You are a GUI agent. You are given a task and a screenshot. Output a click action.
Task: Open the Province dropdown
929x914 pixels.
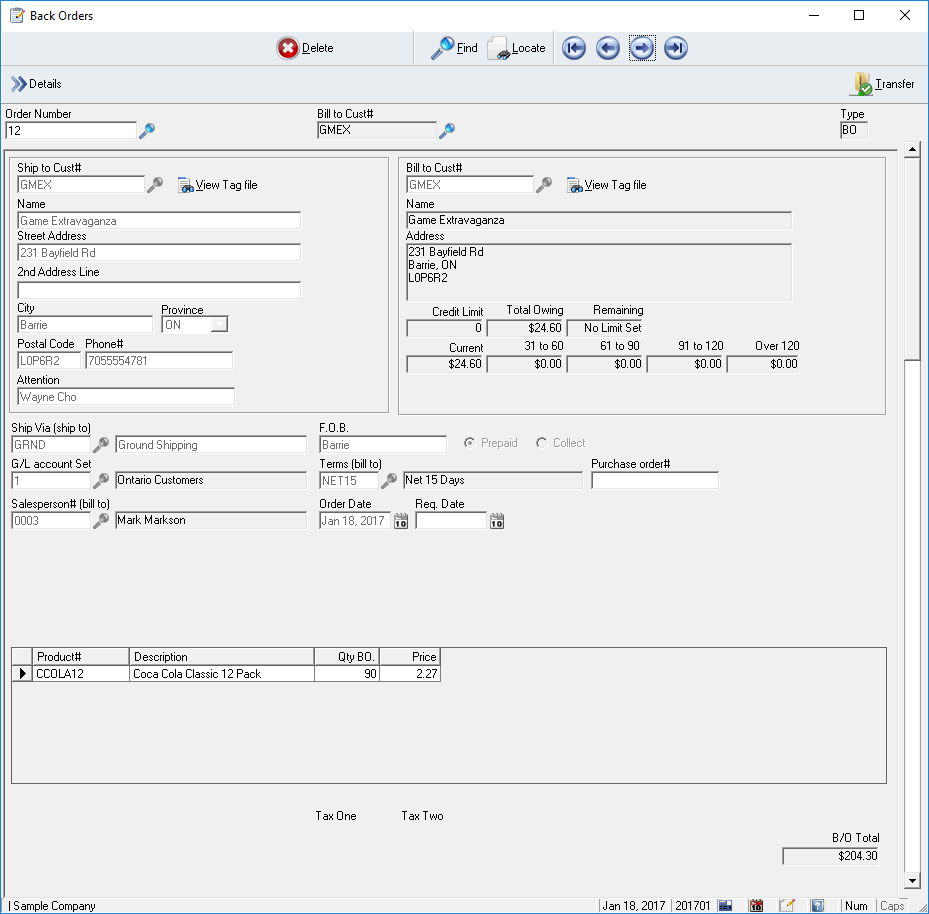[x=218, y=325]
